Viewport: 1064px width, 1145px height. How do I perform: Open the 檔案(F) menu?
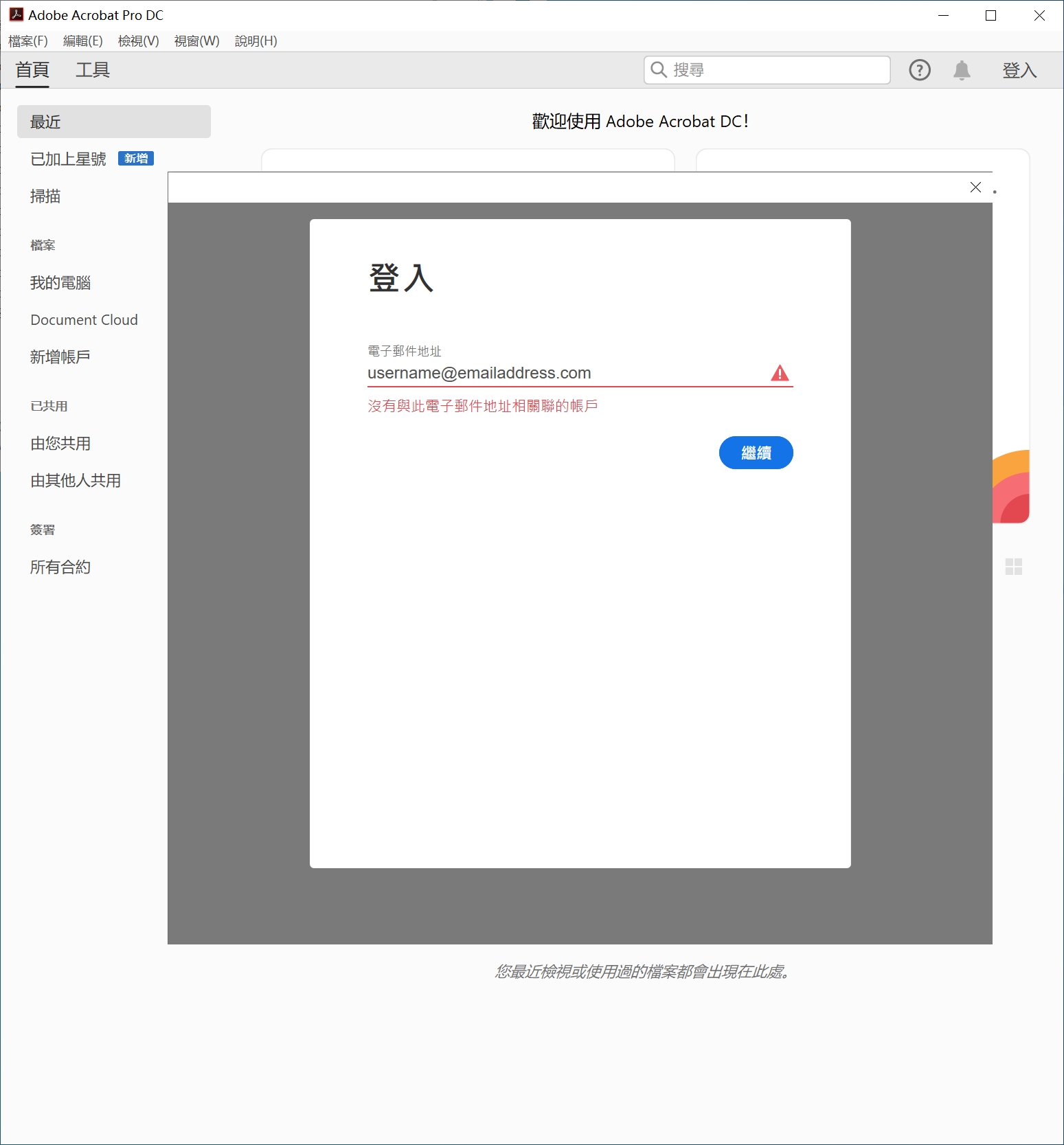point(28,41)
